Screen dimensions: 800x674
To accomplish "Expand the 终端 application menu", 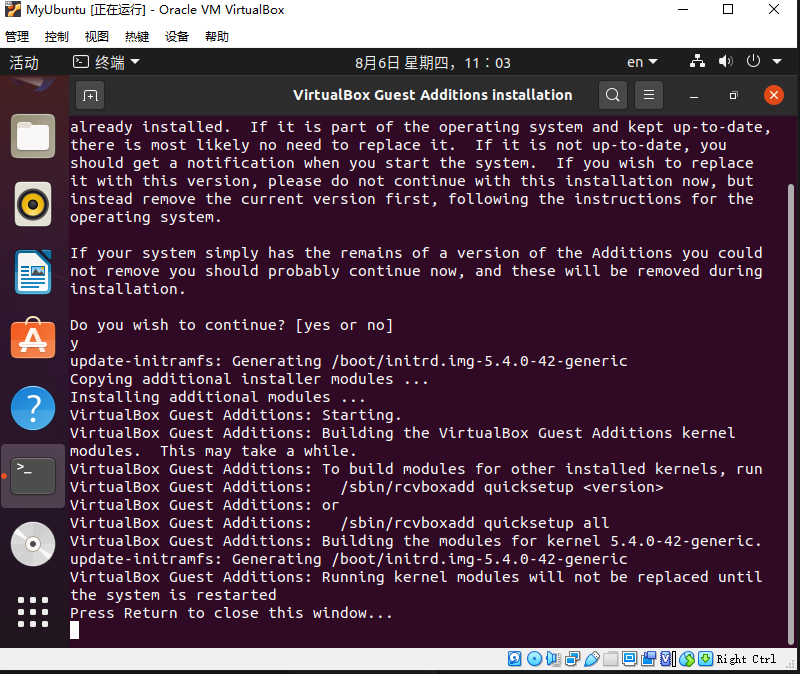I will (x=106, y=62).
